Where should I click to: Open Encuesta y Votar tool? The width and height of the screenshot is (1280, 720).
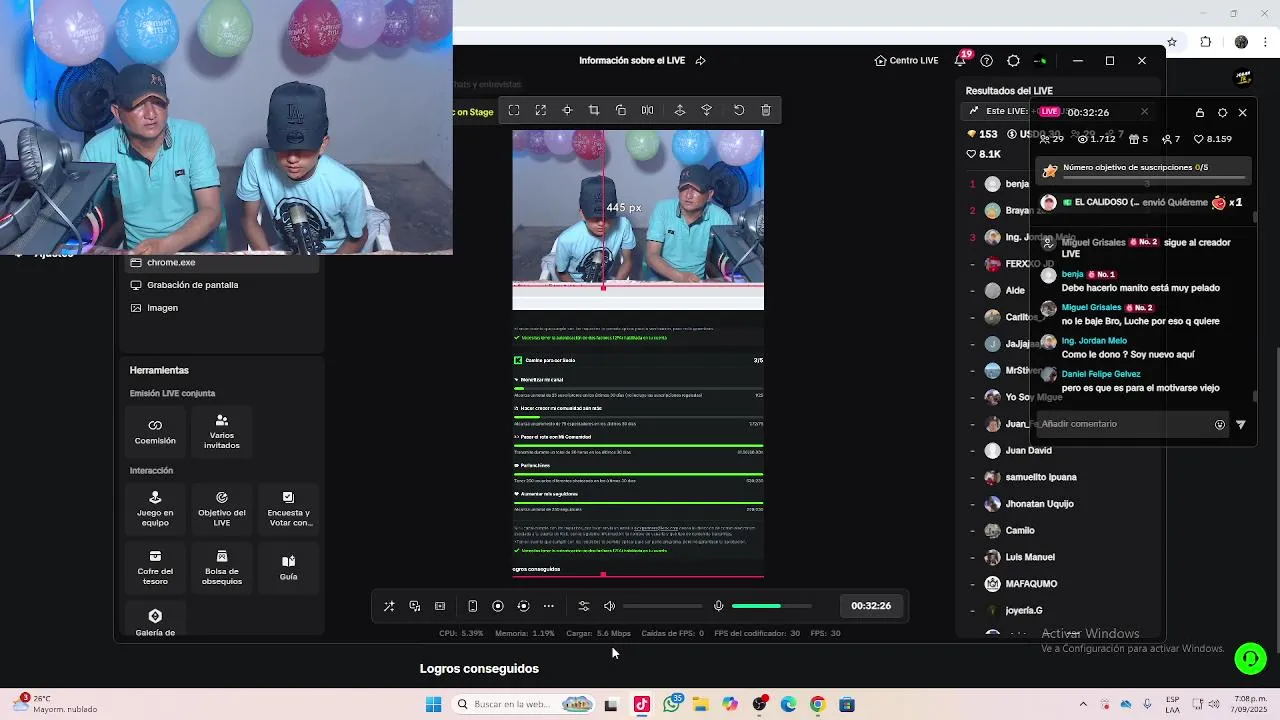[289, 508]
